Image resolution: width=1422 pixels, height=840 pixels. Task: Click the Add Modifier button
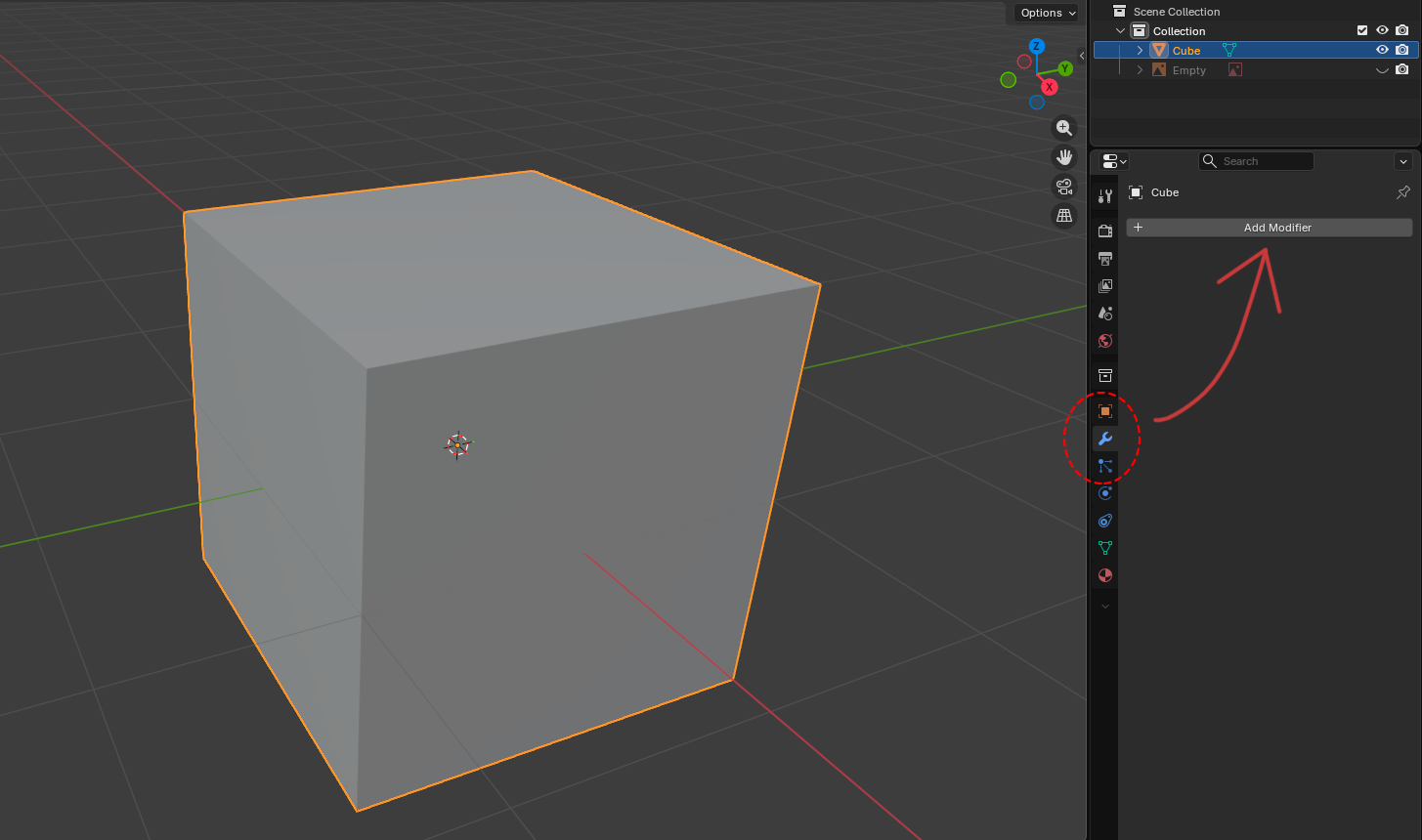click(1270, 228)
